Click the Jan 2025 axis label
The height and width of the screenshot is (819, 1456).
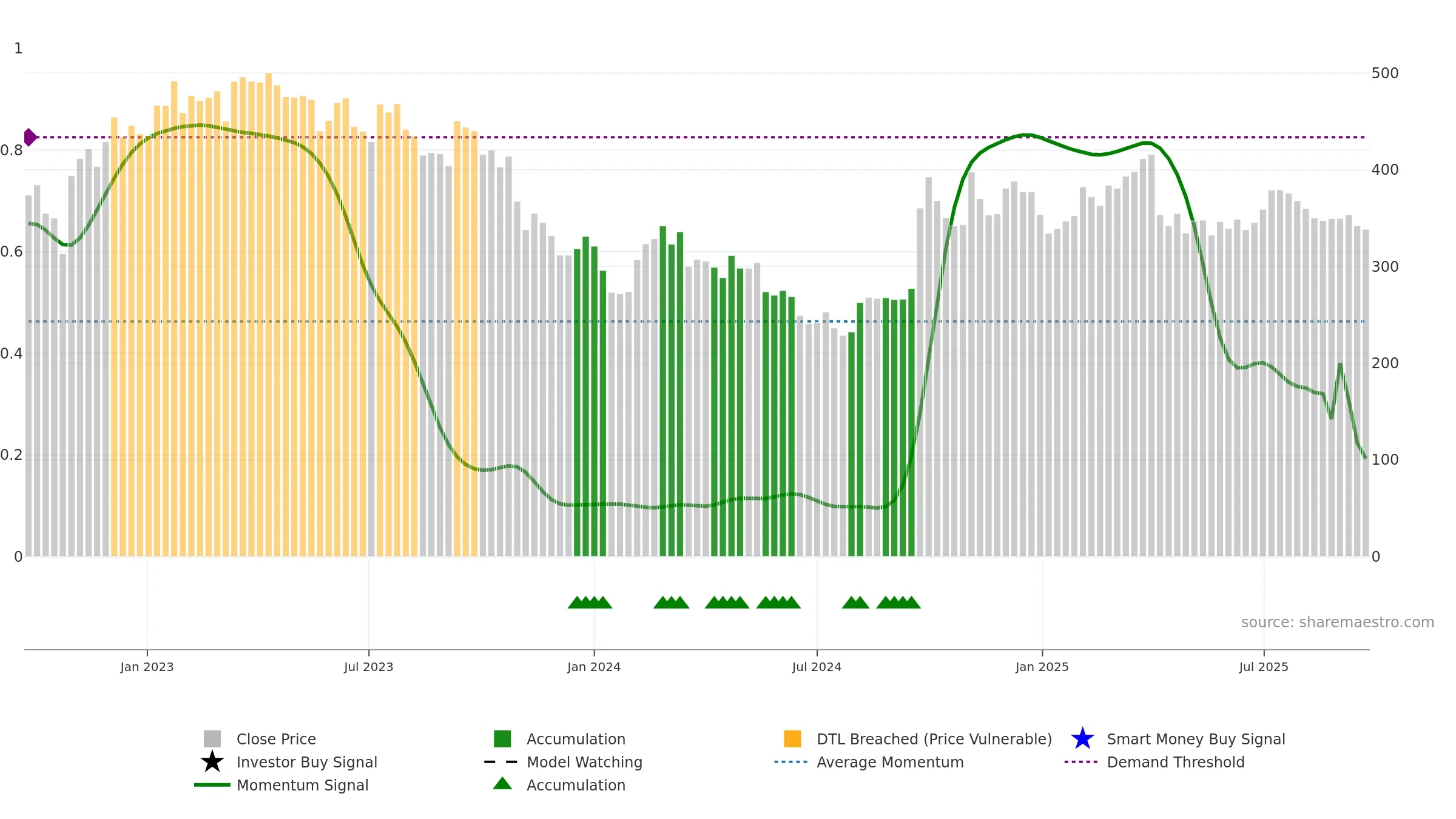pyautogui.click(x=1042, y=667)
